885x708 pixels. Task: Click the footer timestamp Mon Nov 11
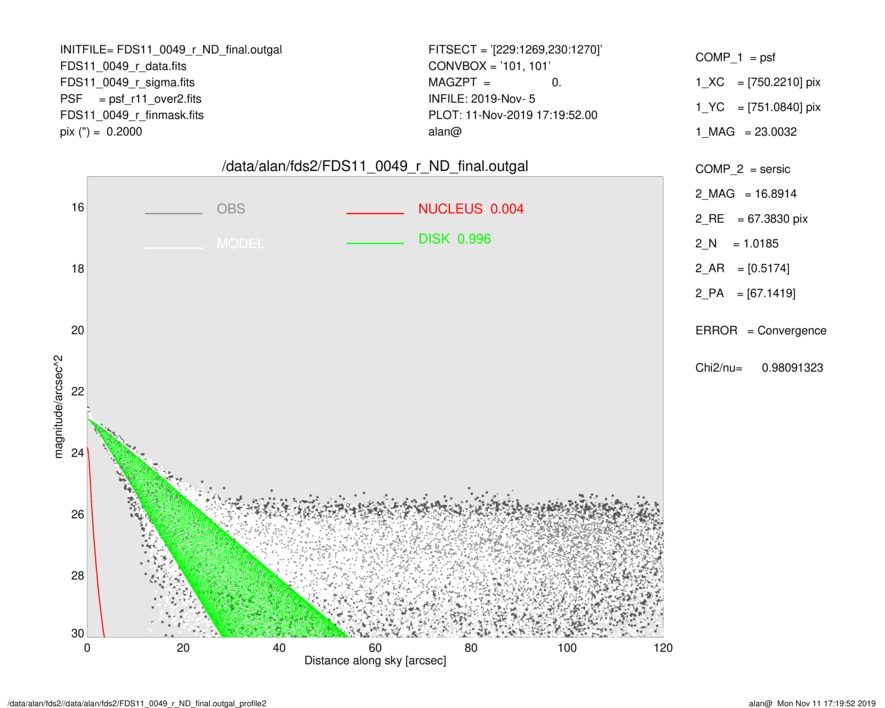pos(812,703)
